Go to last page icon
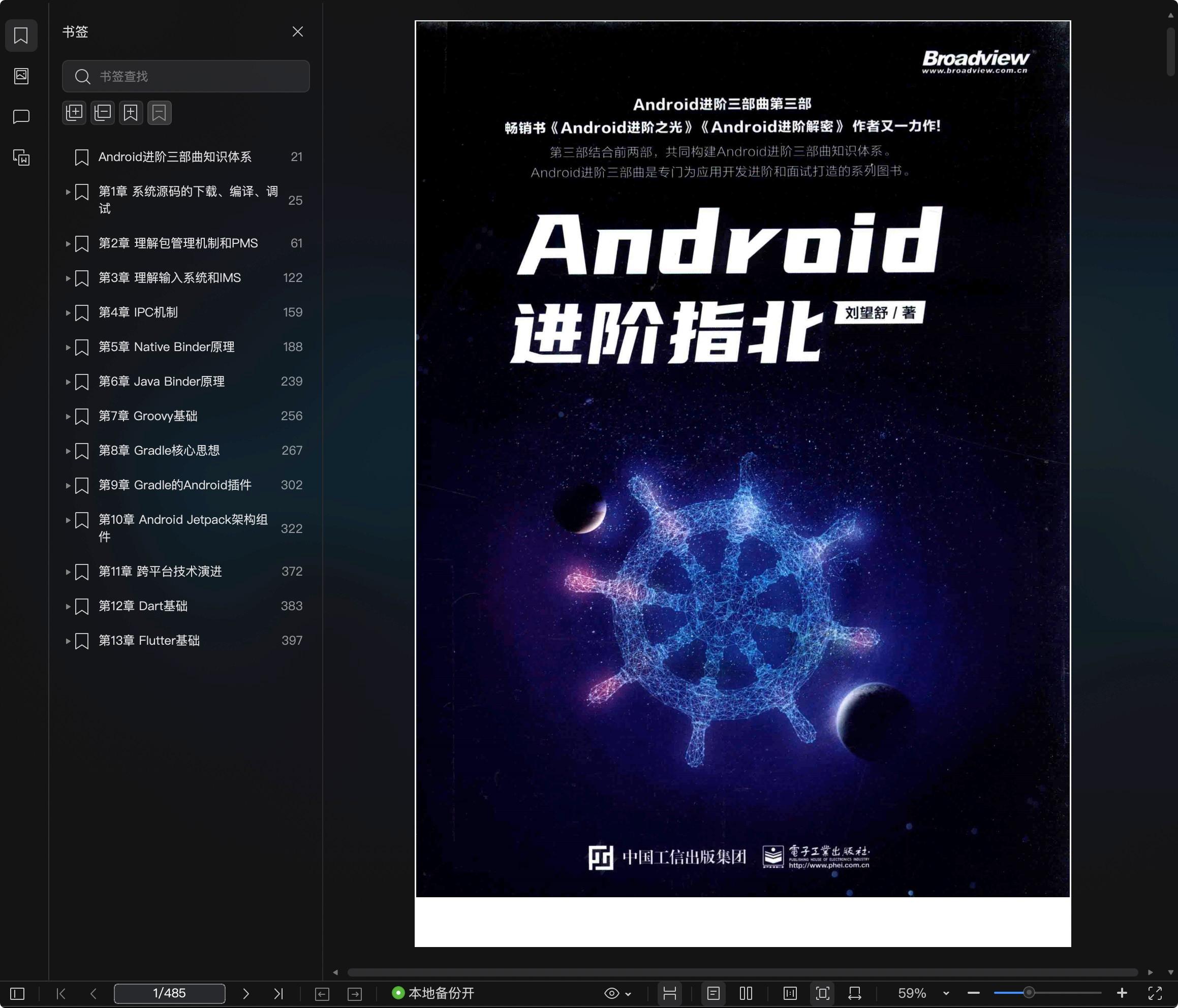The height and width of the screenshot is (1008, 1178). coord(278,993)
